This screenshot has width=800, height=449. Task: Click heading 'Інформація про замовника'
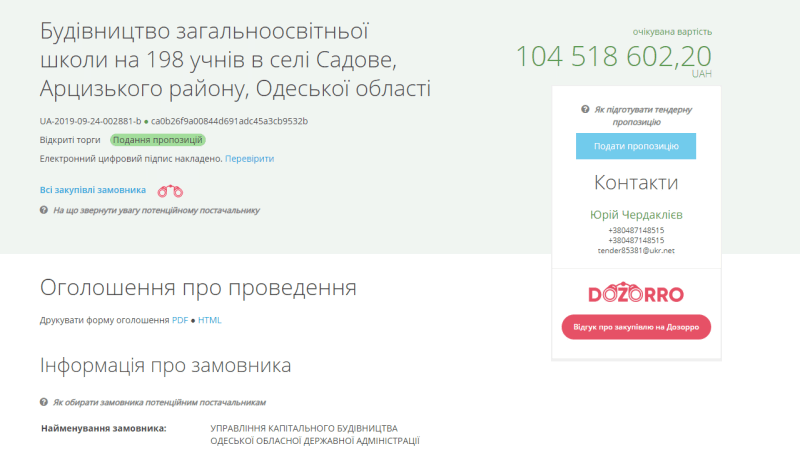165,365
